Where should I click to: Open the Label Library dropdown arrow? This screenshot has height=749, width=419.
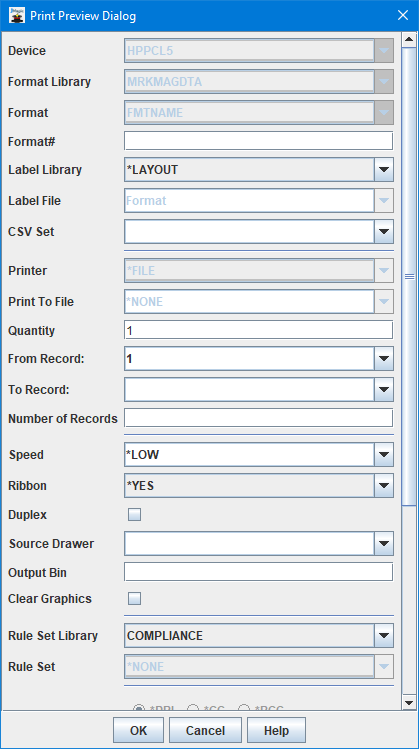(384, 170)
